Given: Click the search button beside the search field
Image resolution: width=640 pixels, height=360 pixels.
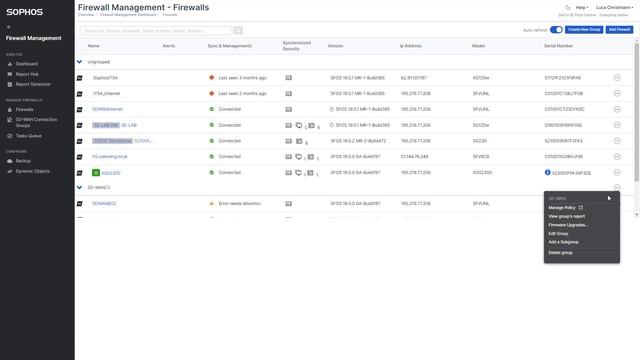Looking at the screenshot, I should coord(238,31).
